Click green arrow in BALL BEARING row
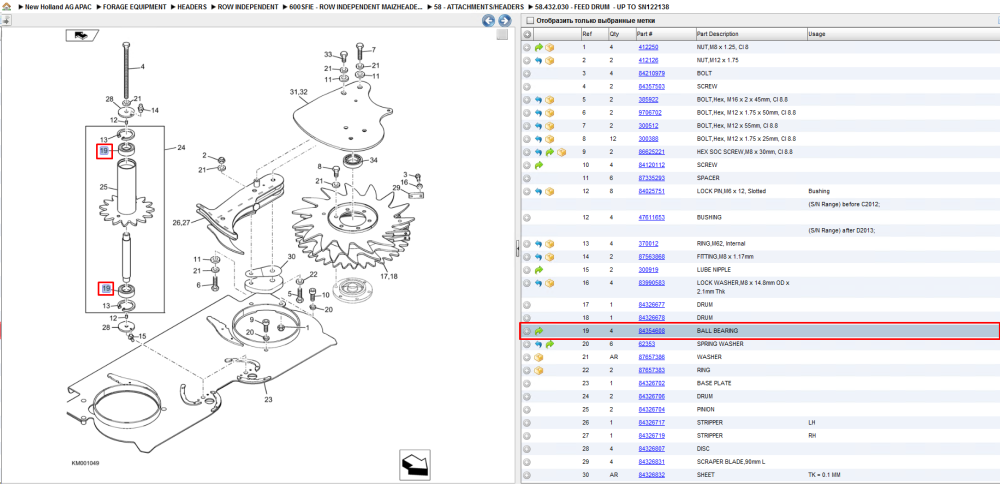Screen dimensions: 1000x484 539,331
